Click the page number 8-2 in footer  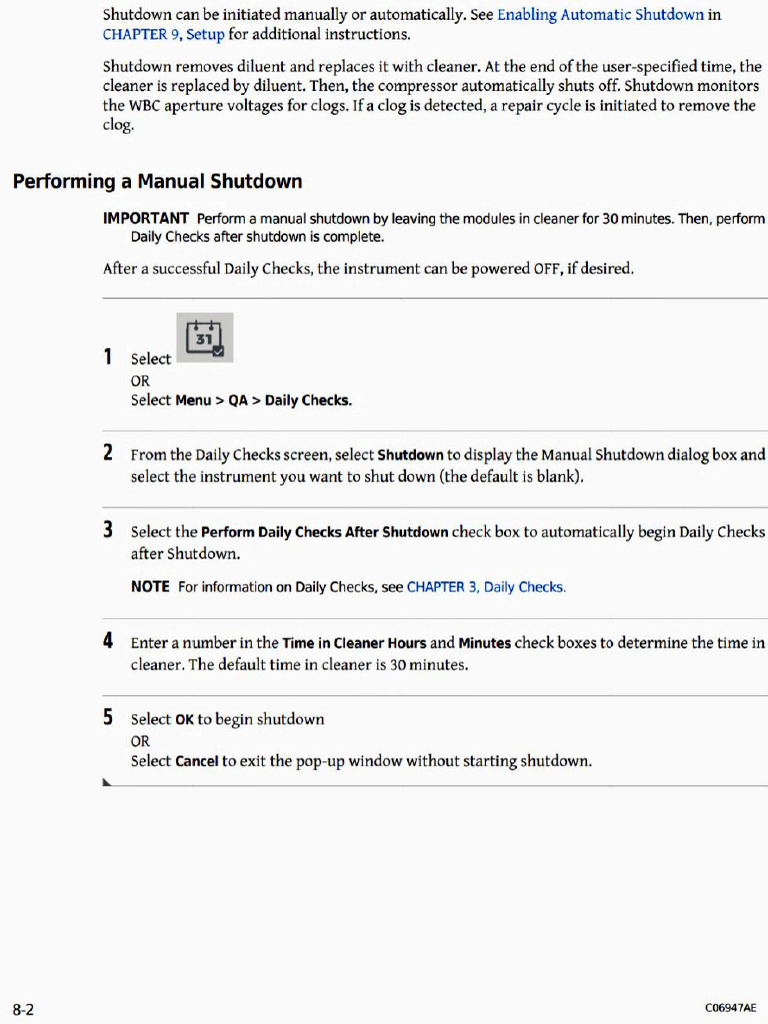click(23, 1010)
